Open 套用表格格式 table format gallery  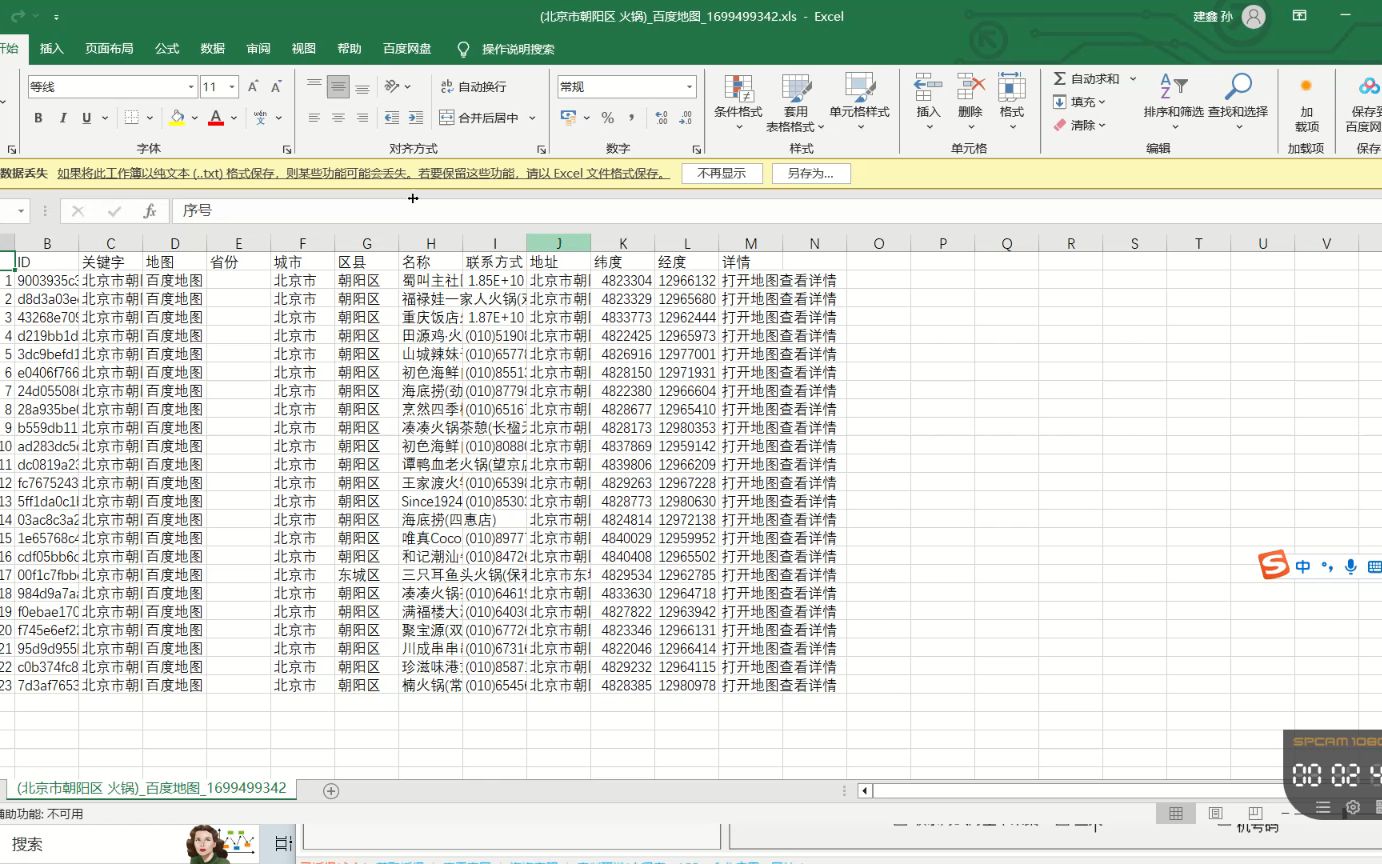(796, 103)
